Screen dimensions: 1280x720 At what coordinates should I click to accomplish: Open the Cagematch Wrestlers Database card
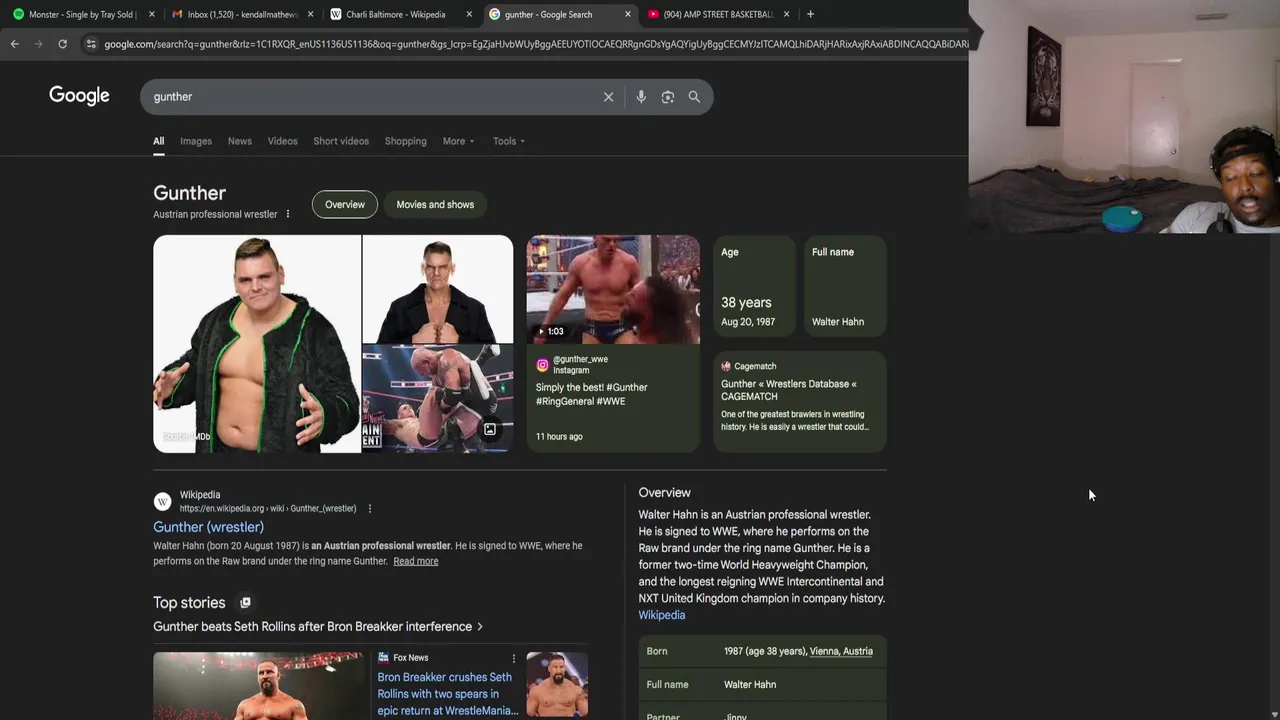click(x=800, y=400)
